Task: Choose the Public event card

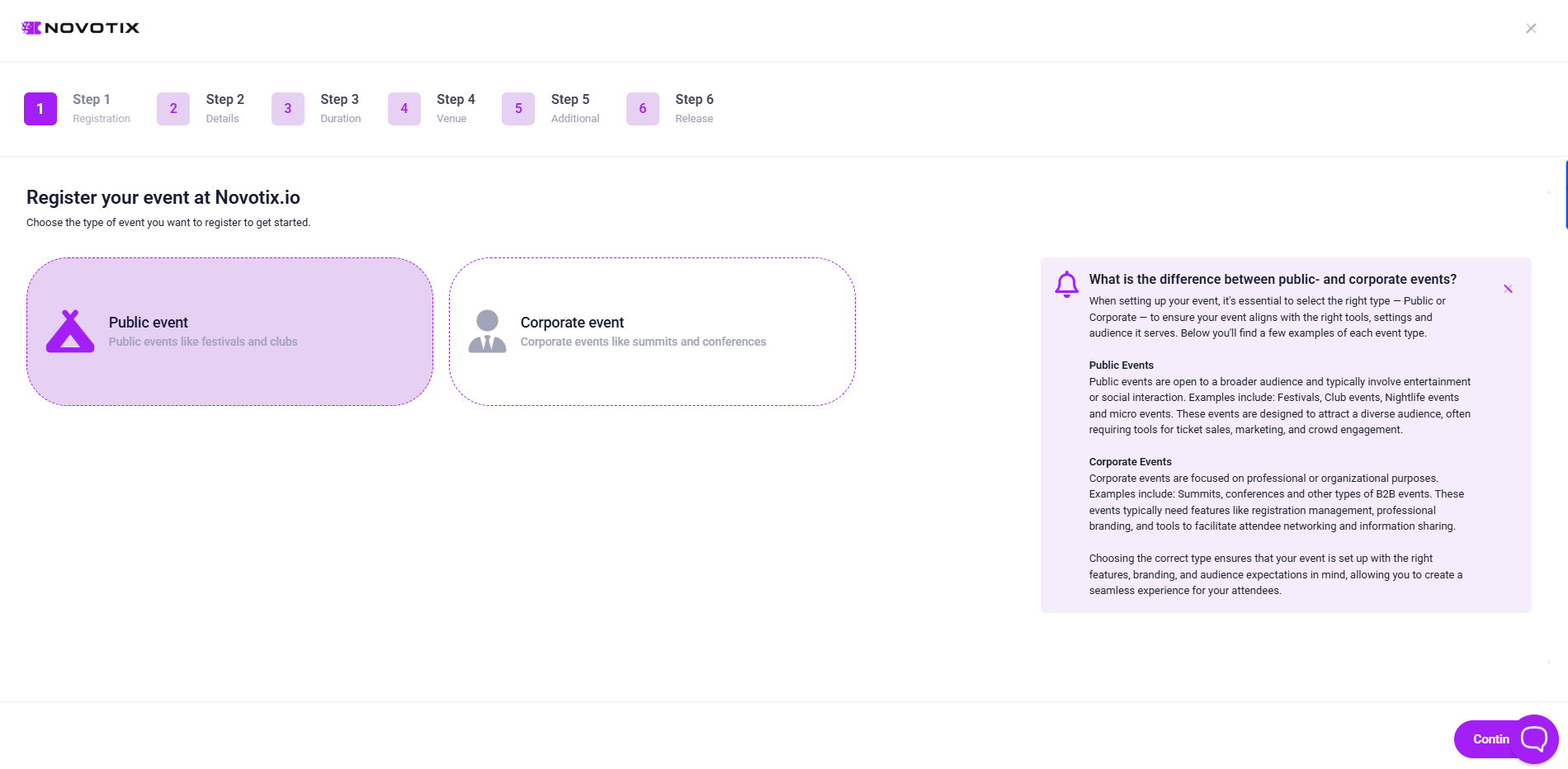Action: click(229, 332)
